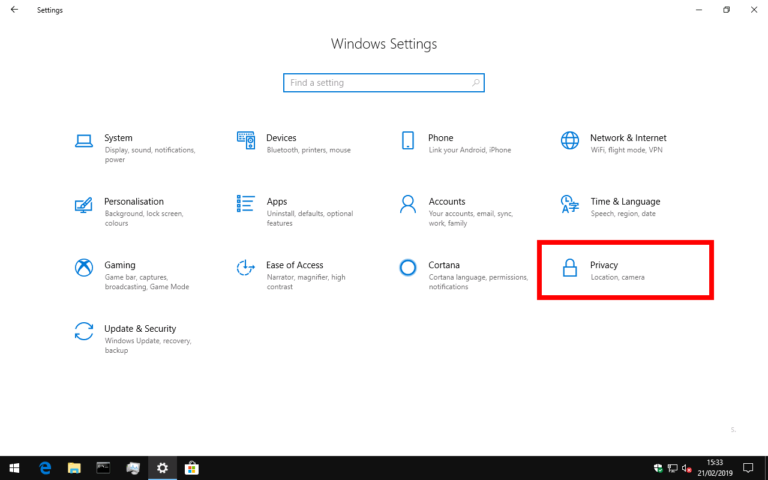Click the muted volume tray icon
Image resolution: width=768 pixels, height=480 pixels.
(687, 469)
